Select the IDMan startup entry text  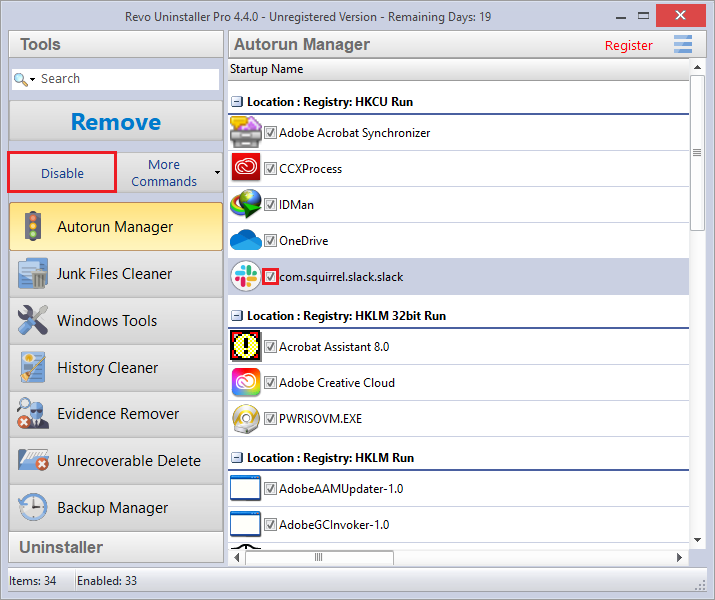[x=296, y=205]
